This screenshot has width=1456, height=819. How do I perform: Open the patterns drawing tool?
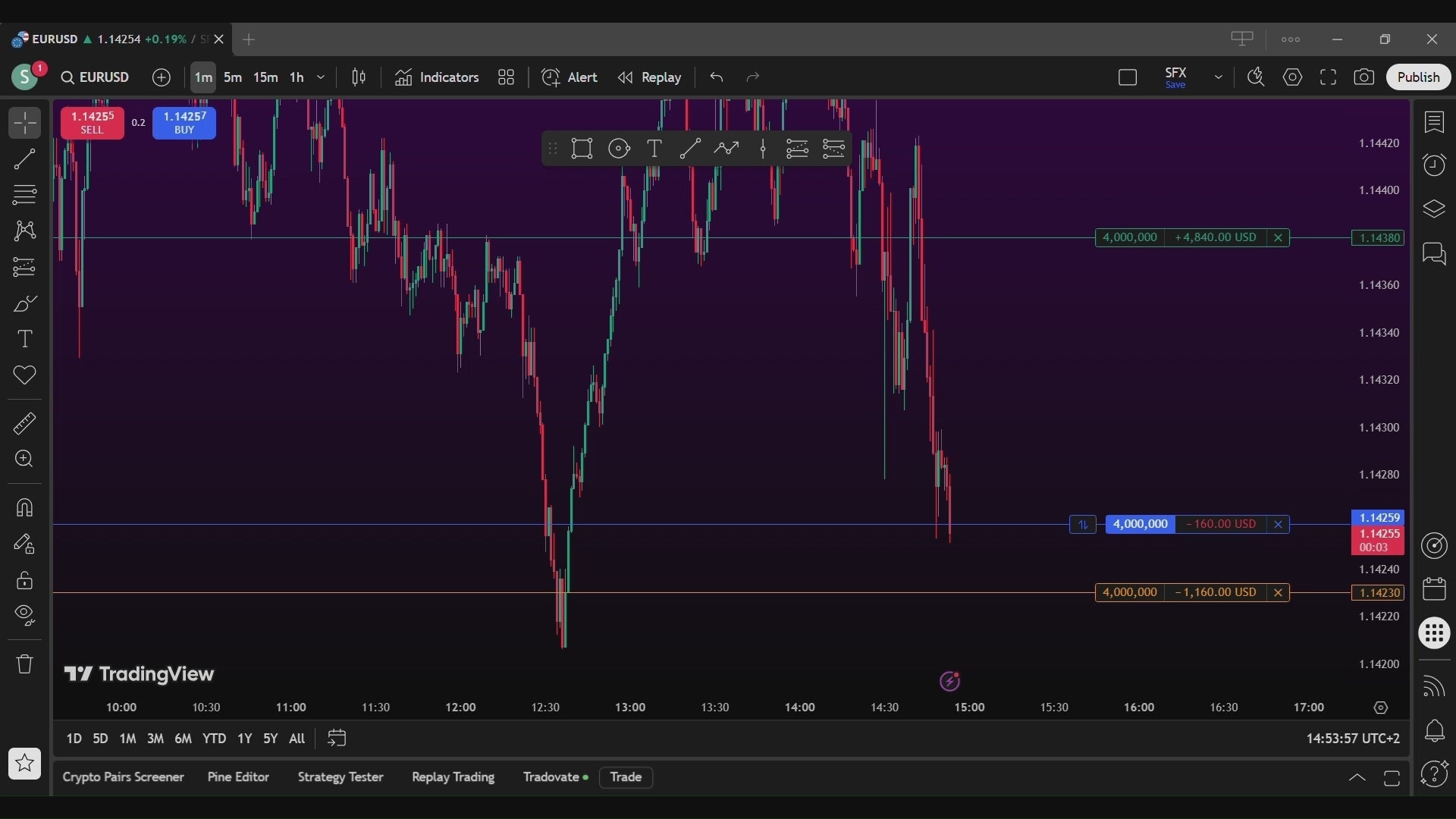coord(24,231)
